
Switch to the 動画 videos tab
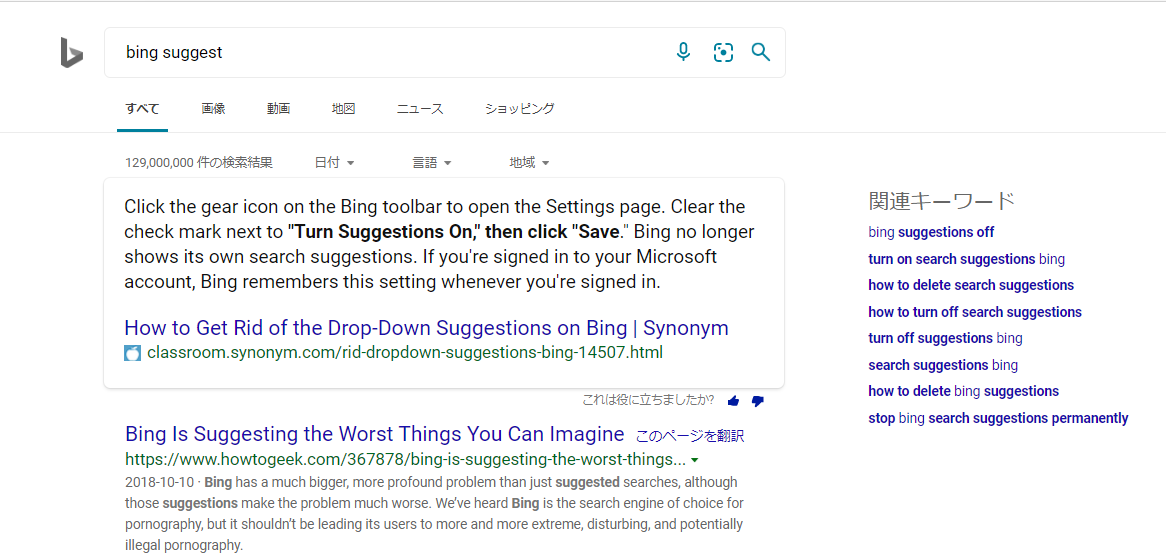[278, 109]
